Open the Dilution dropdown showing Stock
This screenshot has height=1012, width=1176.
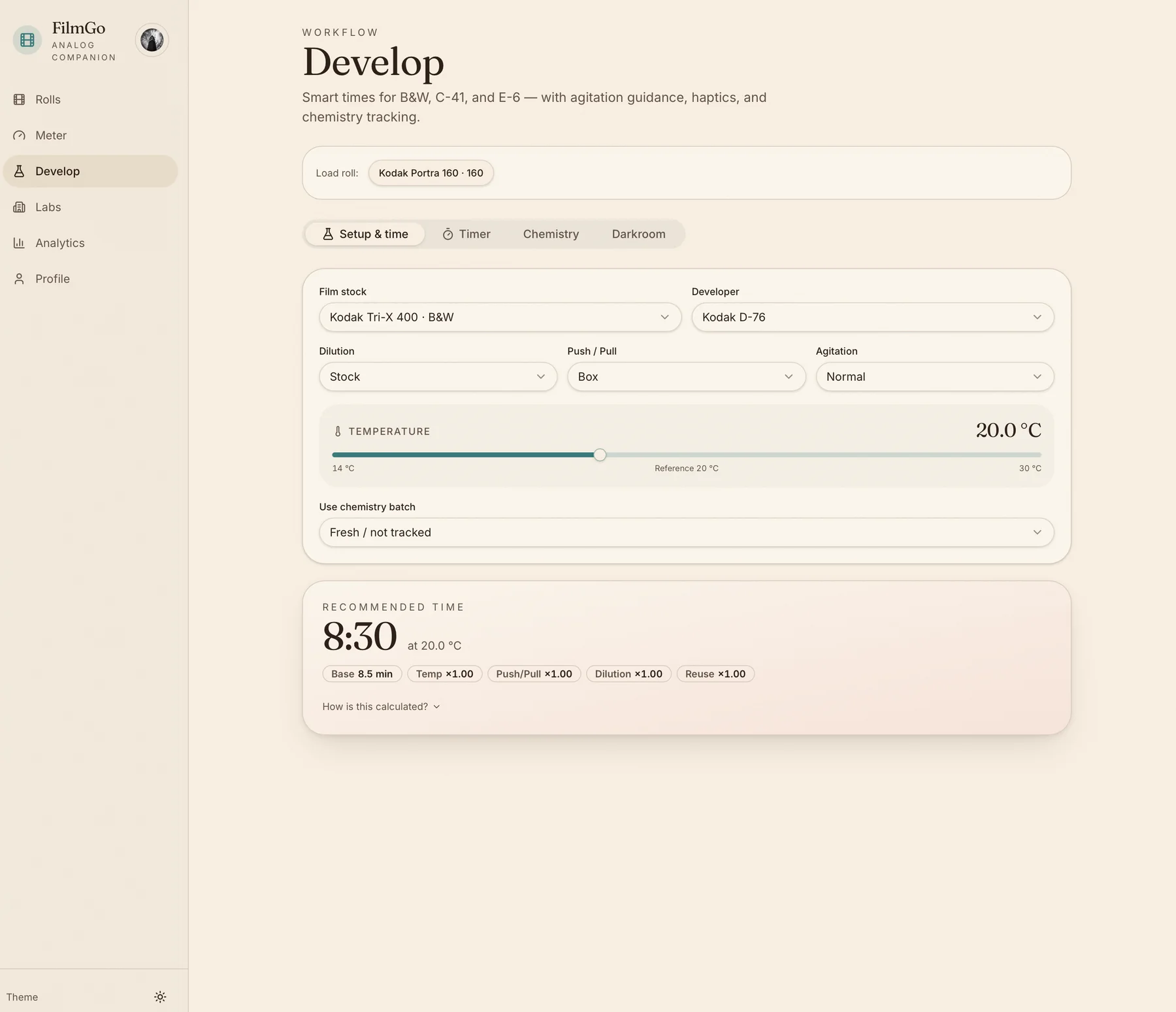[x=438, y=377]
